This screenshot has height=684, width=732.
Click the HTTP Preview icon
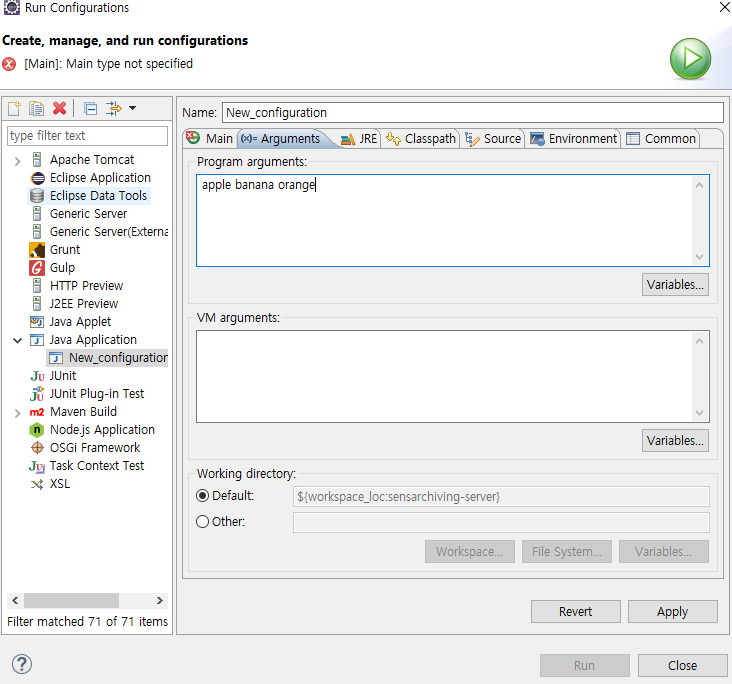pyautogui.click(x=37, y=286)
